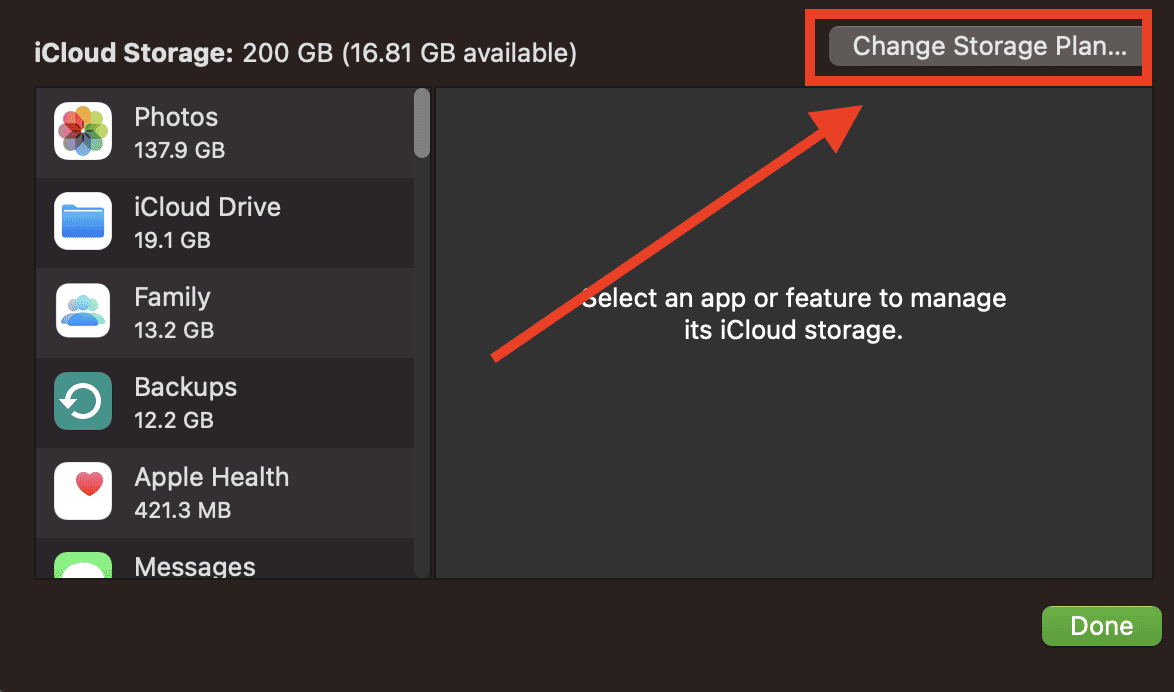Click the green Messages icon
The height and width of the screenshot is (692, 1174).
point(82,566)
